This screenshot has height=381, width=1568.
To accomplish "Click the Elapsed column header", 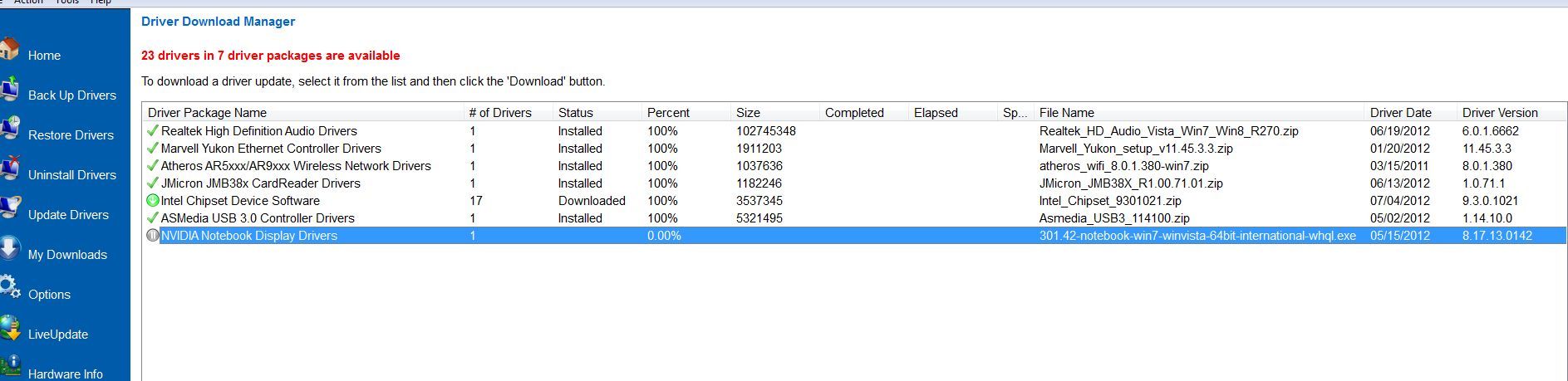I will [x=953, y=113].
